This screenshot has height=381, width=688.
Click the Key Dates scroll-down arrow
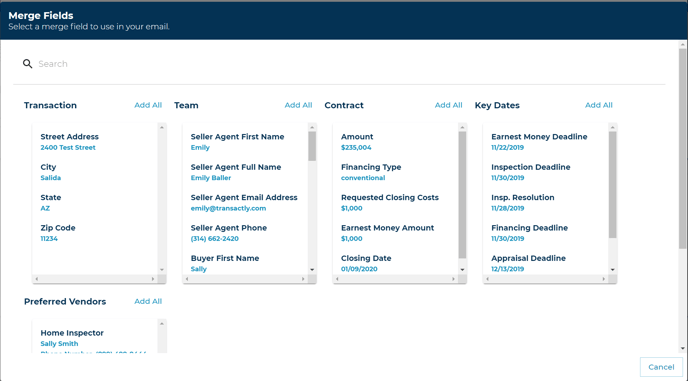coord(613,270)
